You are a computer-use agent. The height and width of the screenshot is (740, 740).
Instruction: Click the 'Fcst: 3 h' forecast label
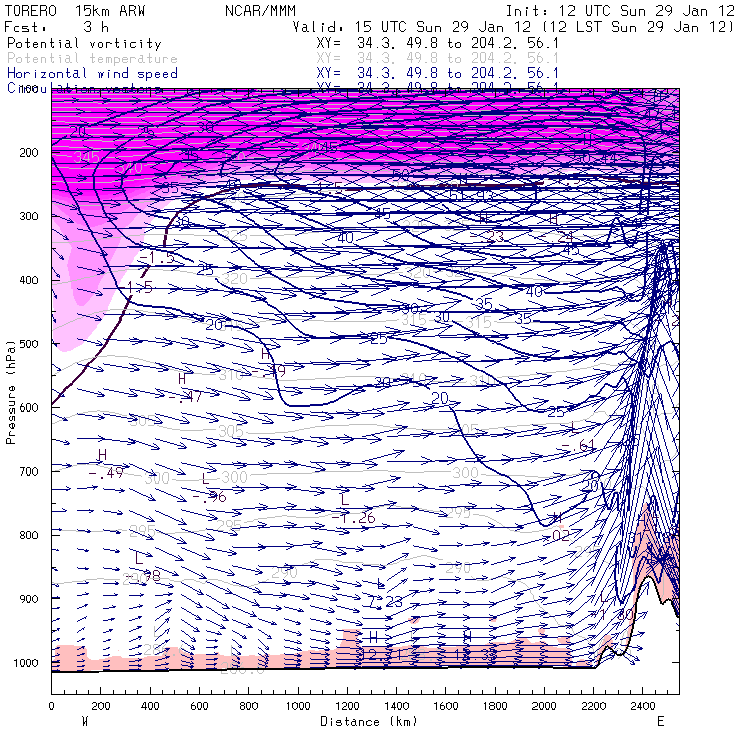57,27
